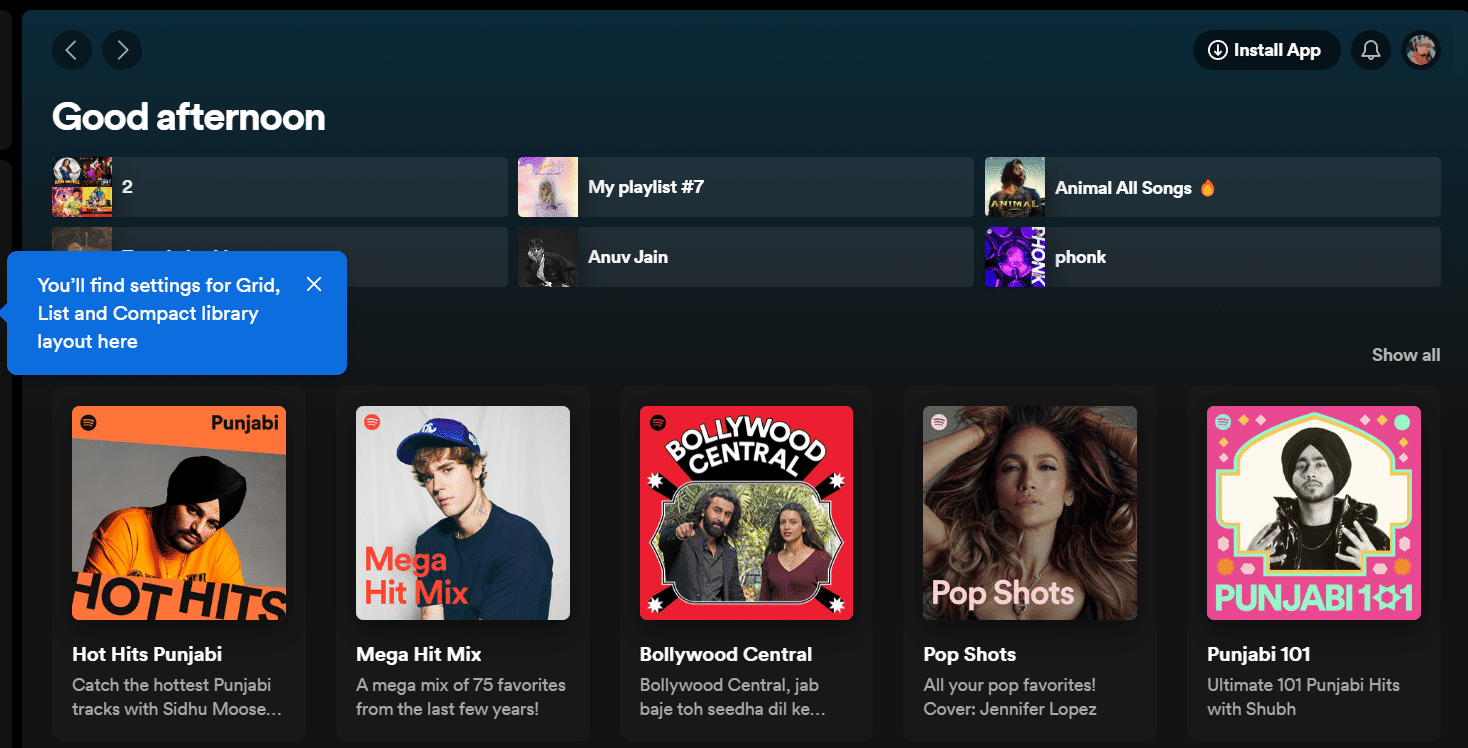Select the "Mega Hit Mix" card title
The width and height of the screenshot is (1468, 748).
[x=419, y=655]
